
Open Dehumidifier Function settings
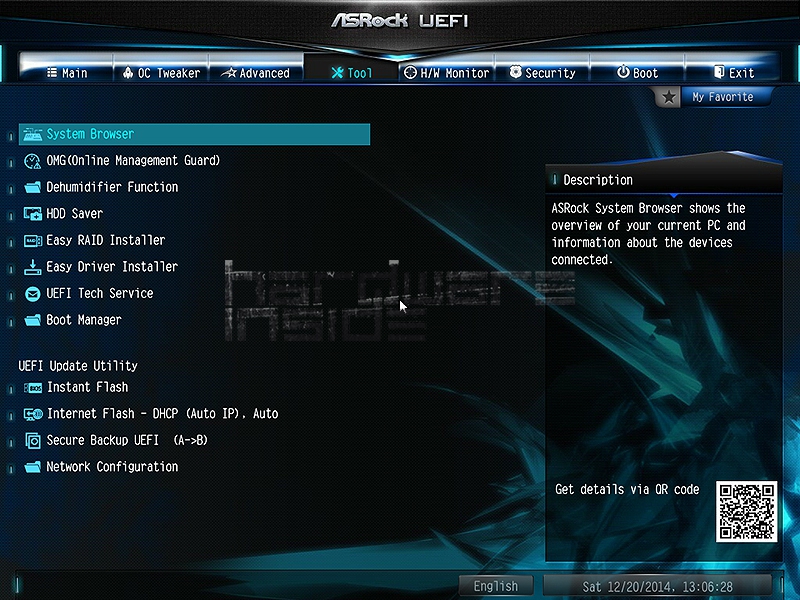(112, 187)
